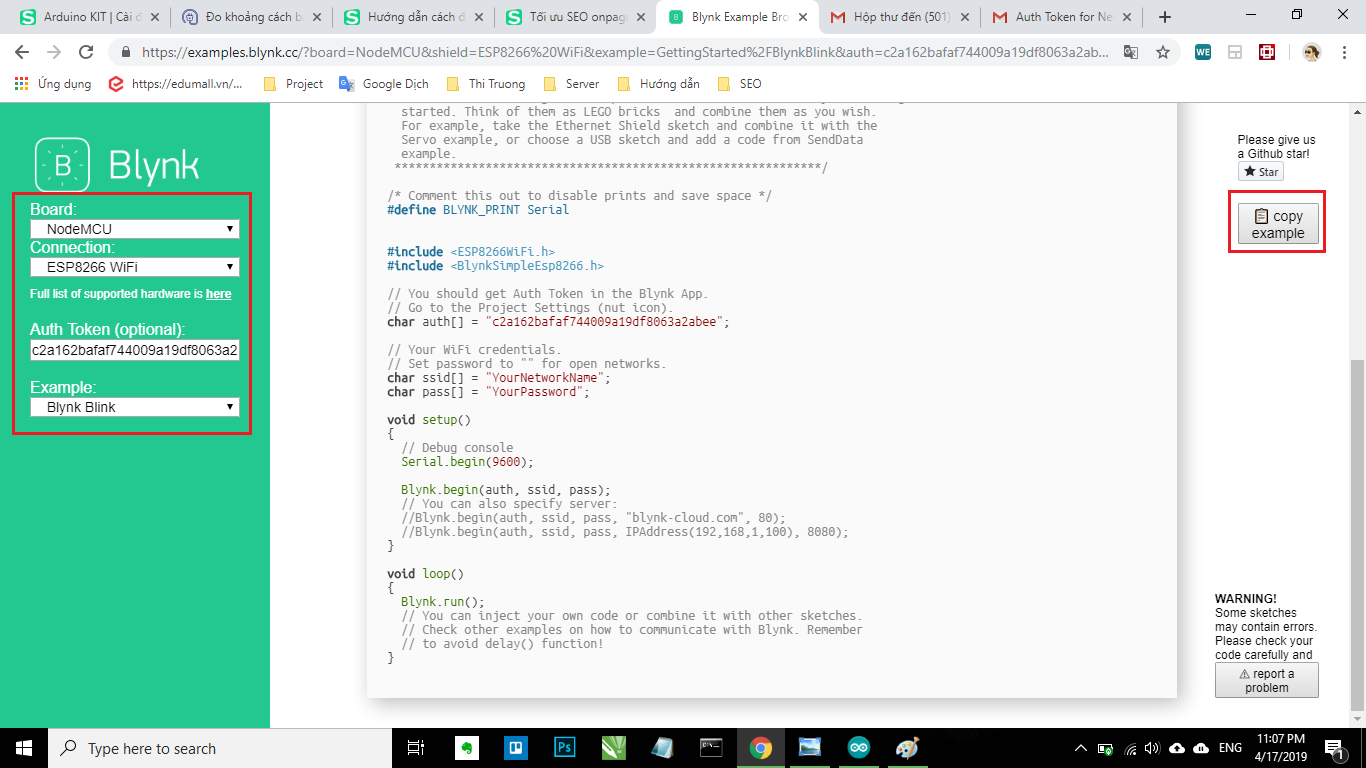Click the browser forward arrow
Image resolution: width=1366 pixels, height=768 pixels.
55,52
